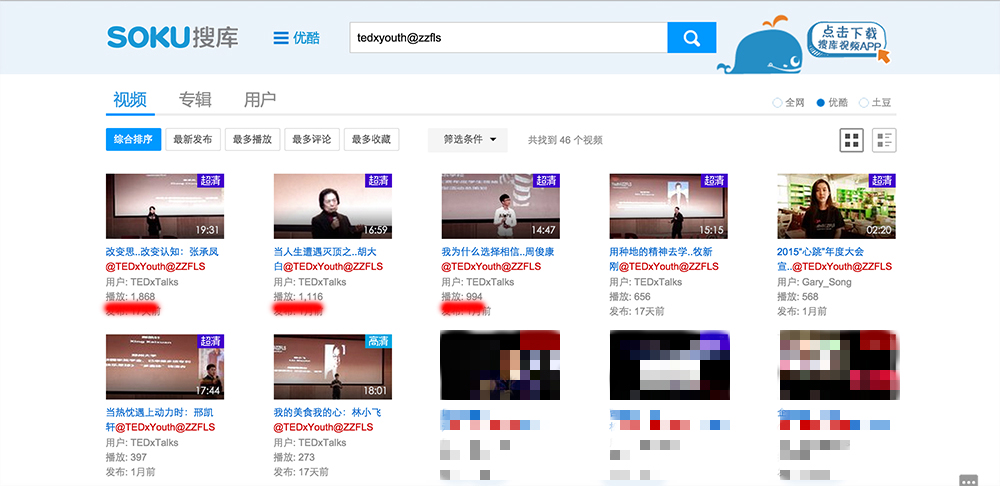The height and width of the screenshot is (486, 1000).
Task: Open video thumbnail with duration 15:15
Action: [x=668, y=206]
